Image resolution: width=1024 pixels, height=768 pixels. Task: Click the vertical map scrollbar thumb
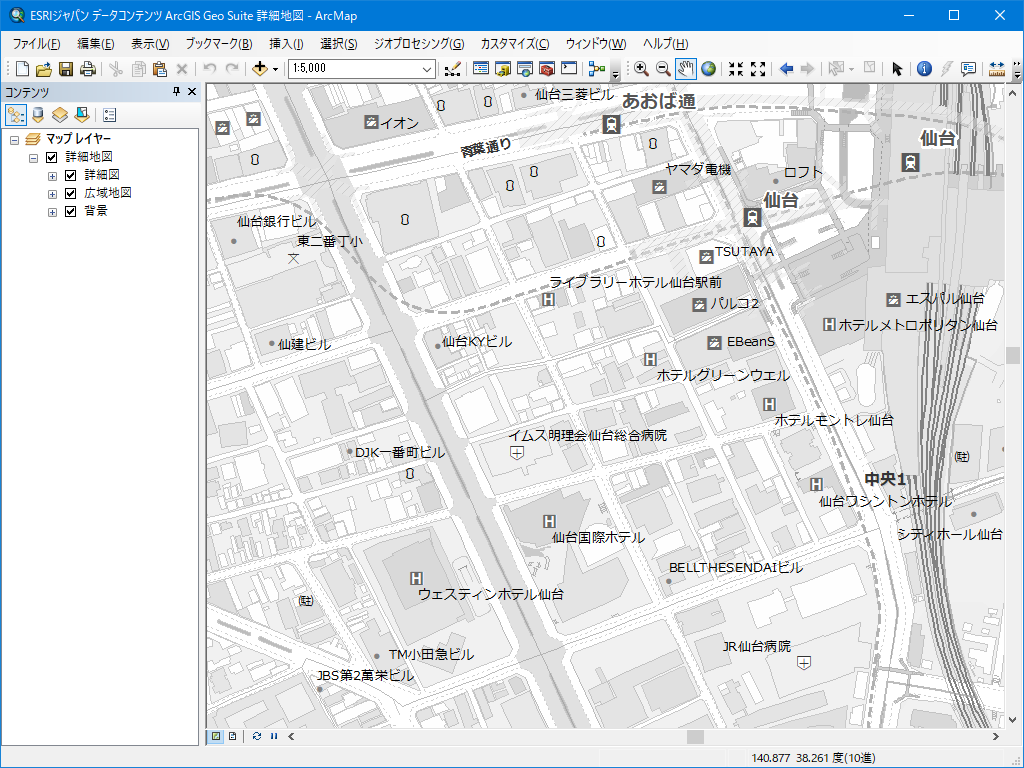1013,355
